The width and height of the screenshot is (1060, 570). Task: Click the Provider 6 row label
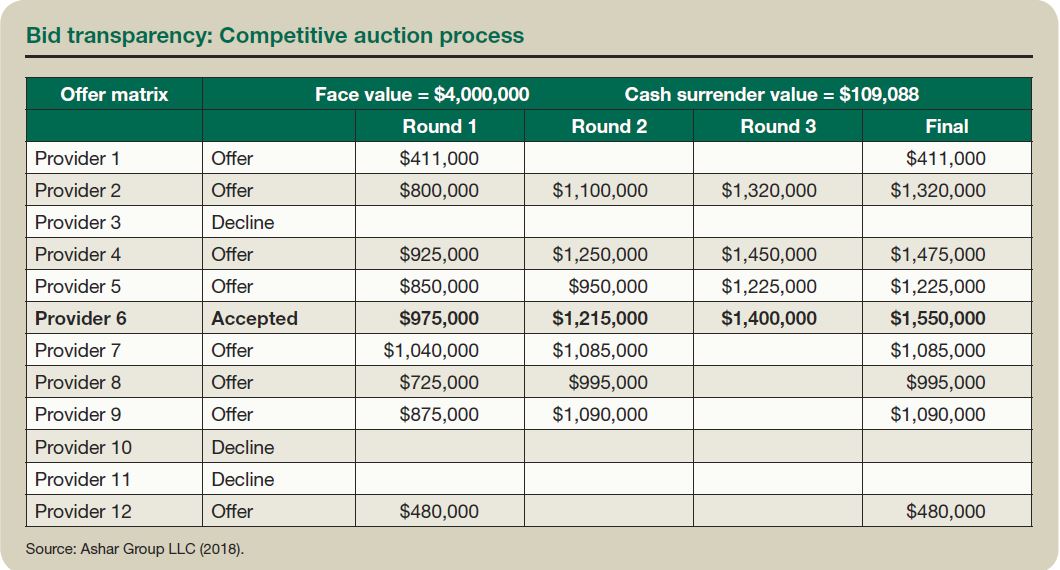point(81,319)
